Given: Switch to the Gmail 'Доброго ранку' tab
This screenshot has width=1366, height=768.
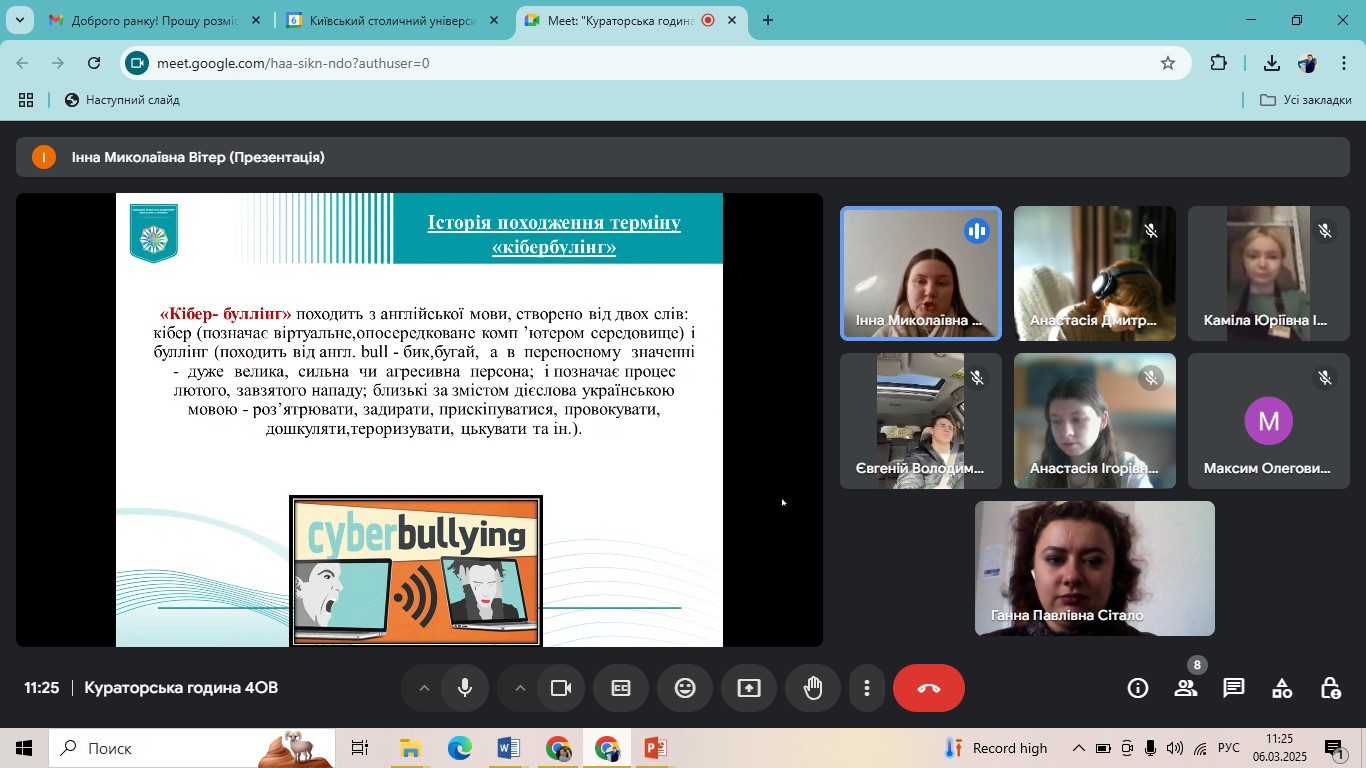Looking at the screenshot, I should click(x=145, y=20).
